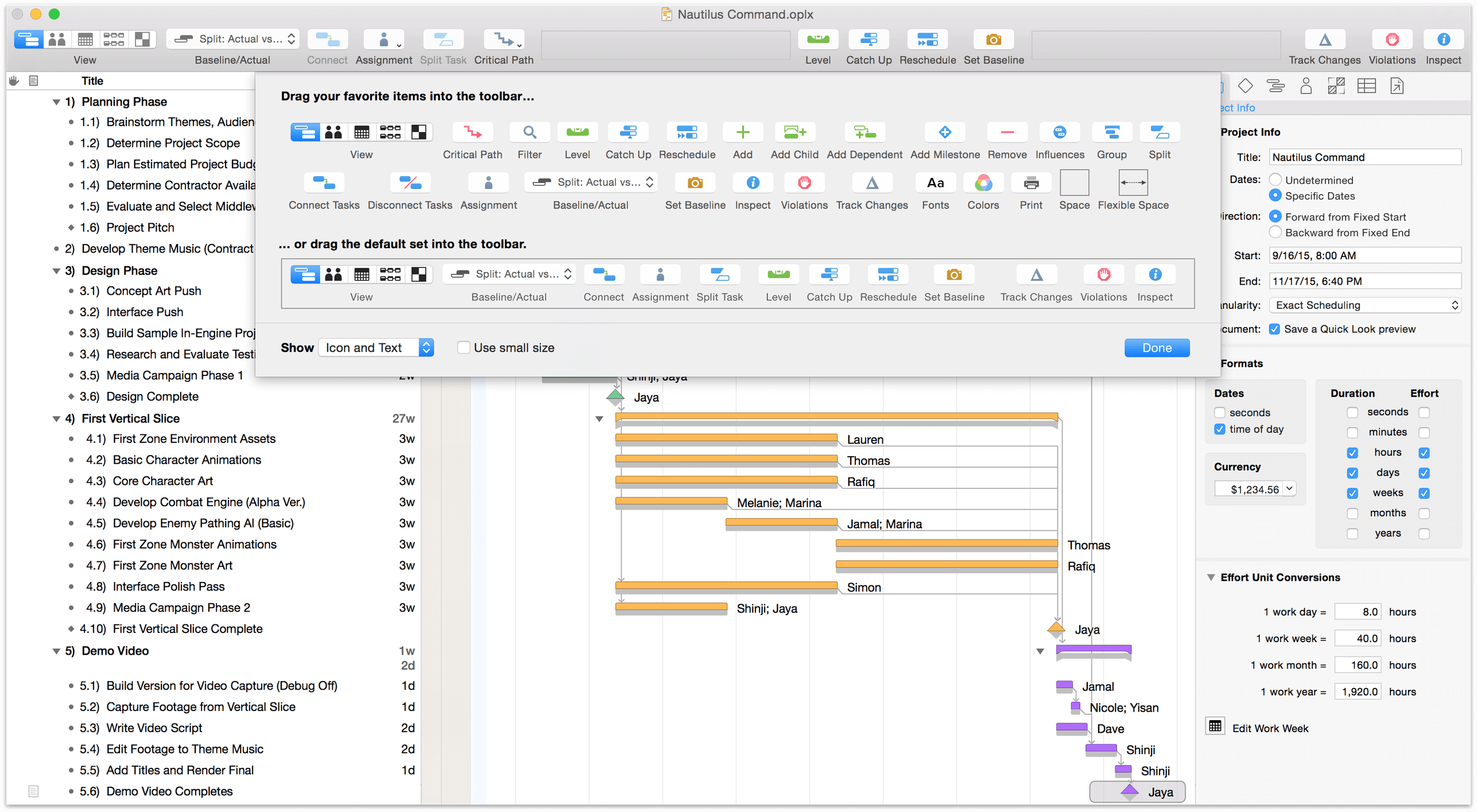Open Violations from the main toolbar
Viewport: 1477px width, 812px height.
click(1391, 40)
